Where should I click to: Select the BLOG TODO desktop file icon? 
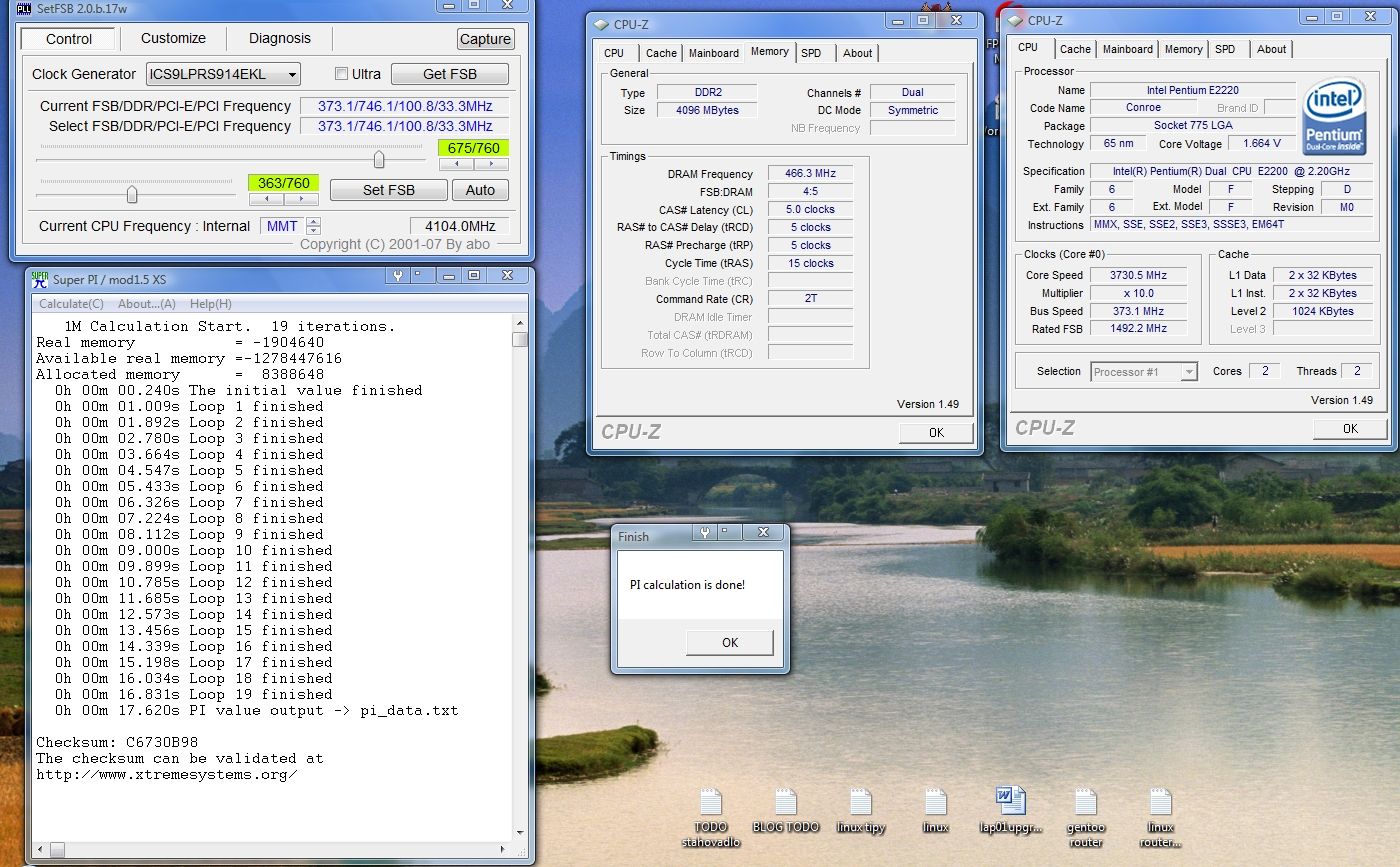click(785, 810)
